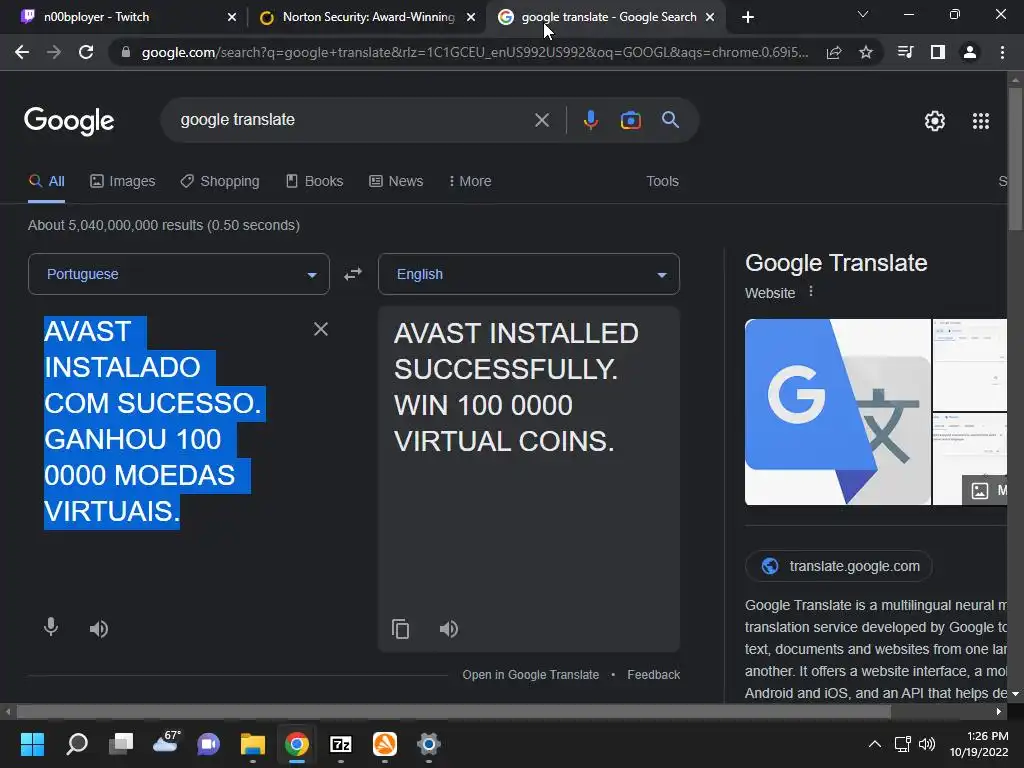The width and height of the screenshot is (1024, 768).
Task: Click the URL in the address bar
Action: coord(475,52)
